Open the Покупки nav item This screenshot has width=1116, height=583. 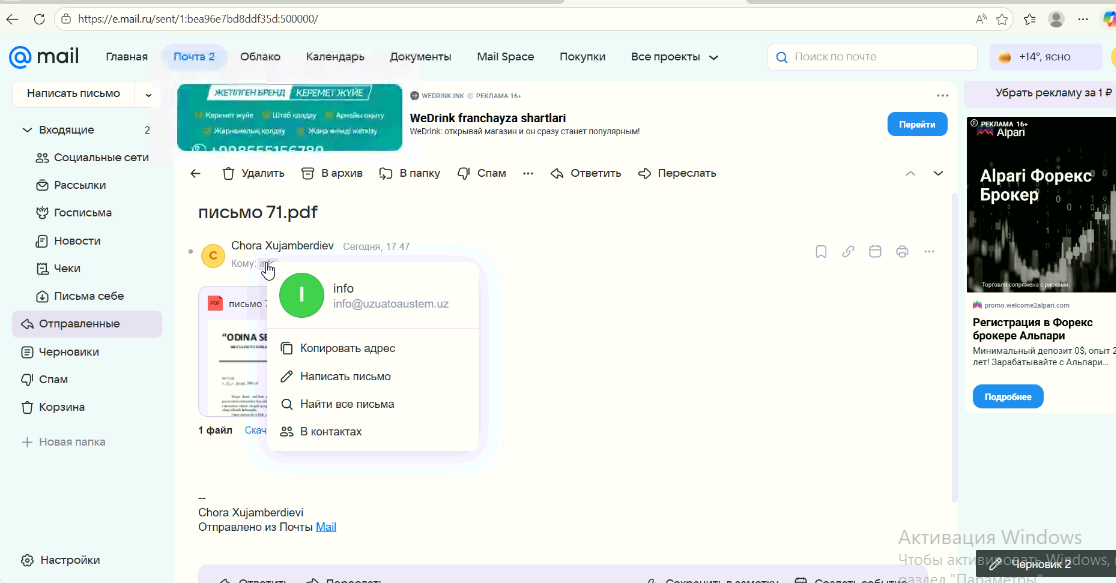582,57
